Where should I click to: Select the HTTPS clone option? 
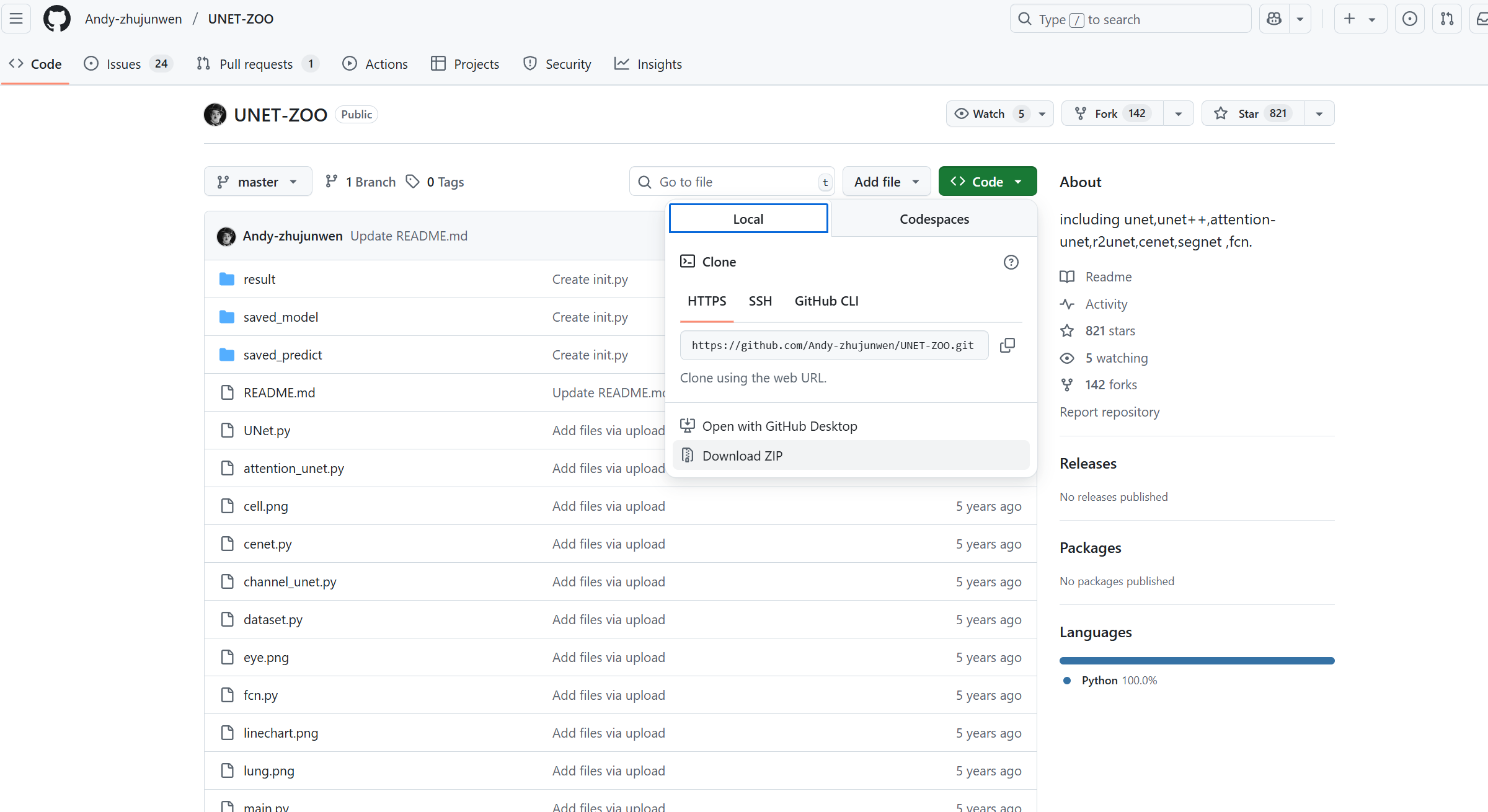[x=707, y=301]
